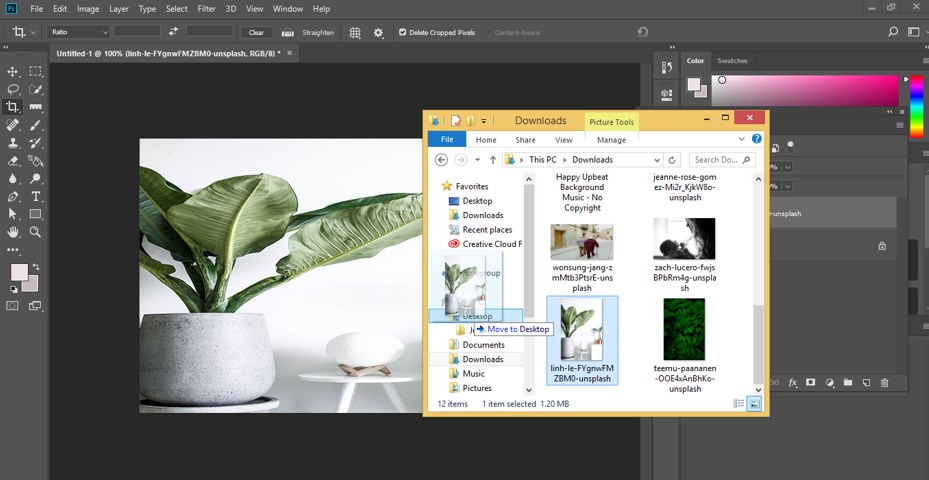The image size is (929, 480).
Task: Toggle Delete Cropped Pixels checkbox
Action: pos(403,32)
